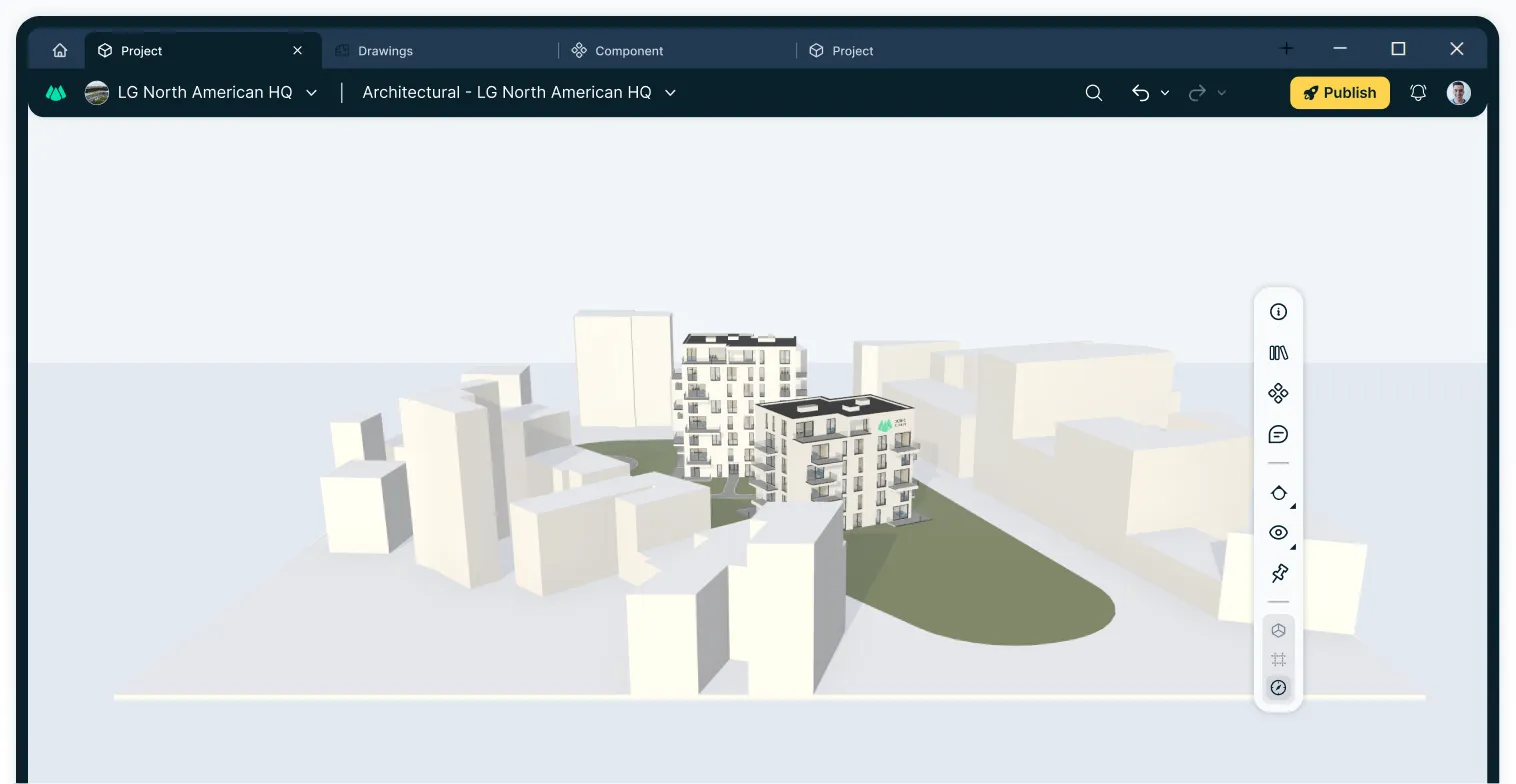
Task: Click the Publish button
Action: tap(1340, 93)
